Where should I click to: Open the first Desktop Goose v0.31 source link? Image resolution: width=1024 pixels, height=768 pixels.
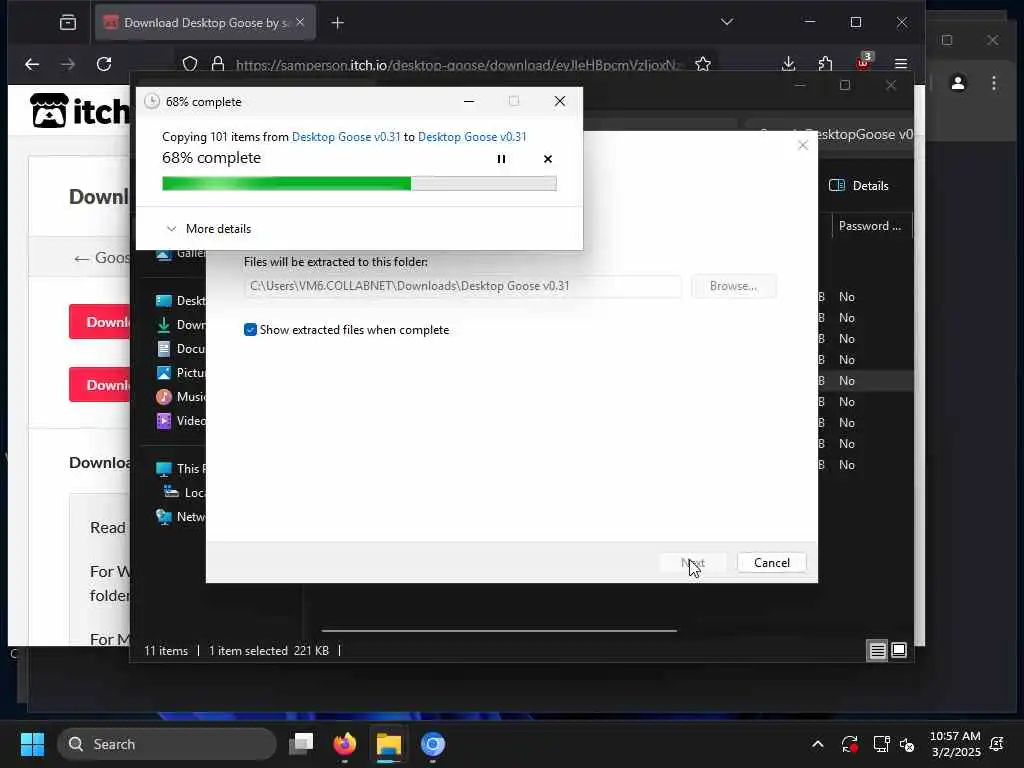[345, 136]
